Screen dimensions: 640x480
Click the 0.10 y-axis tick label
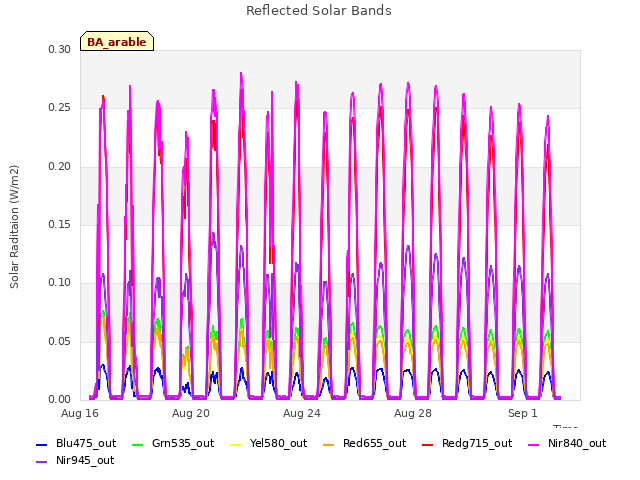59,282
